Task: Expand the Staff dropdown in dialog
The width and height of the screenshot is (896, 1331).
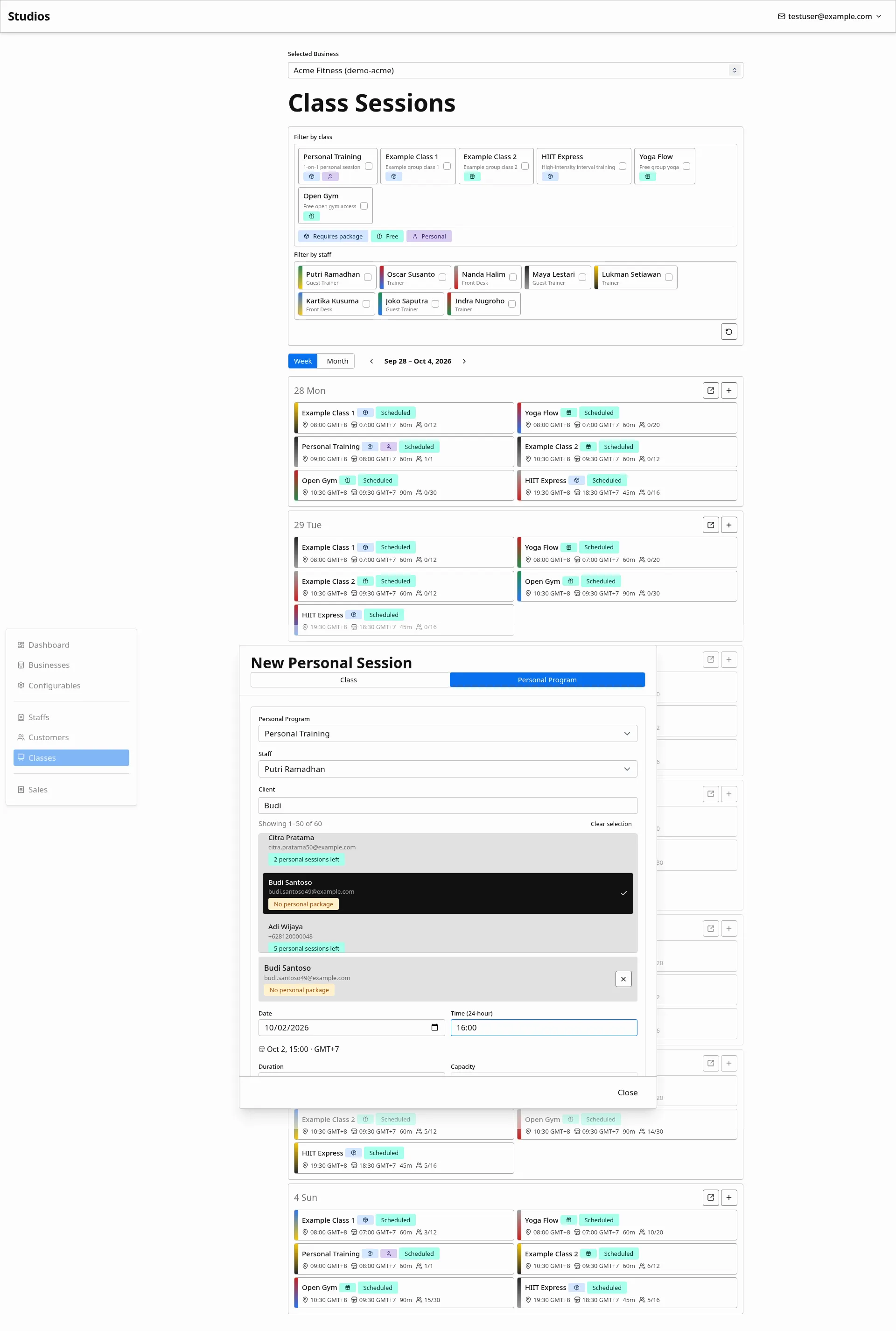Action: pyautogui.click(x=448, y=769)
